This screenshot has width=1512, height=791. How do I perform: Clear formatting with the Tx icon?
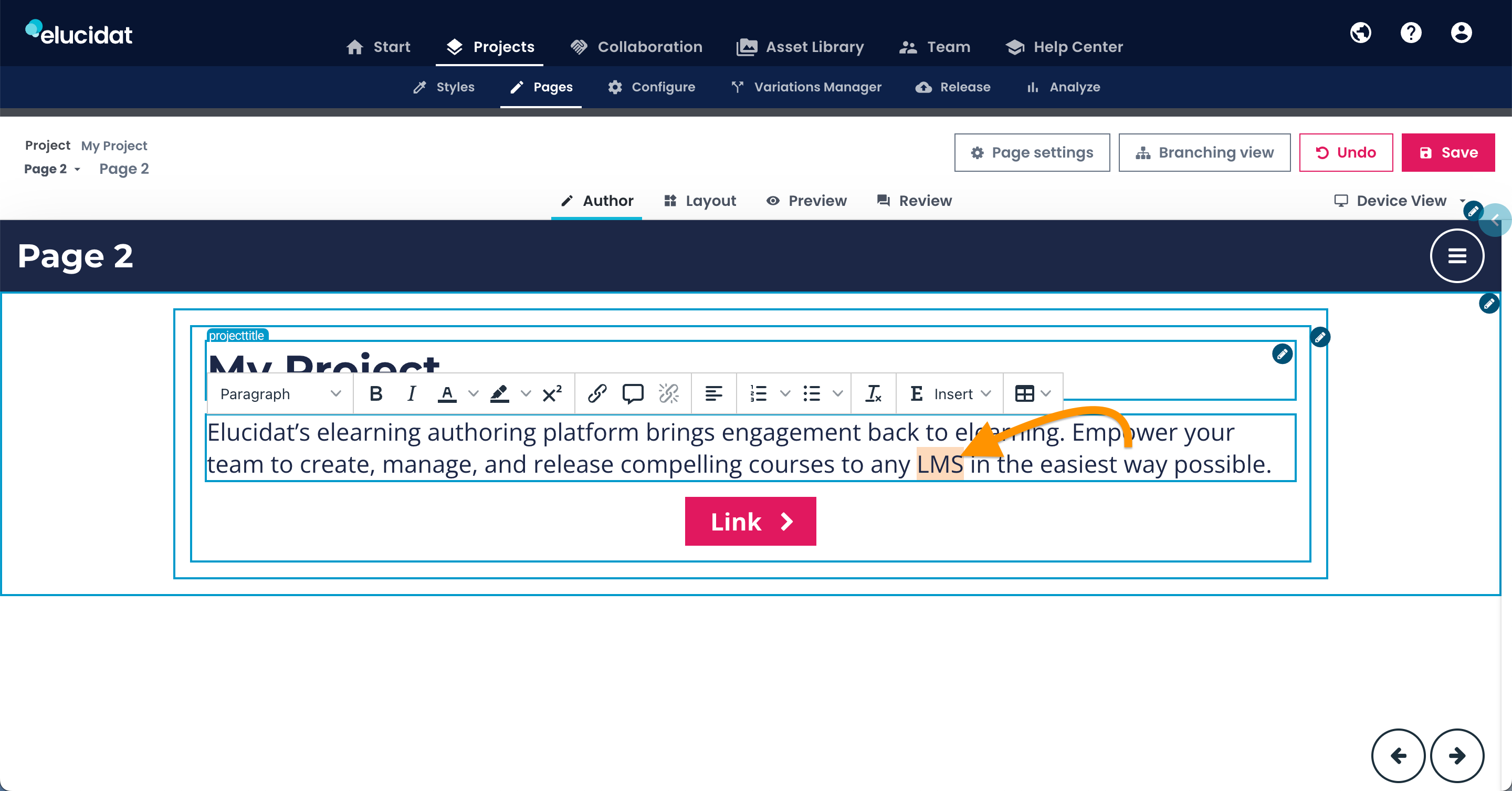(874, 393)
